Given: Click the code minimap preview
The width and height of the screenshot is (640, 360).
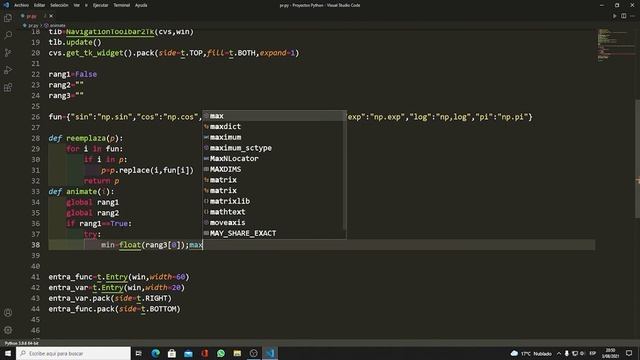Looking at the screenshot, I should [614, 45].
